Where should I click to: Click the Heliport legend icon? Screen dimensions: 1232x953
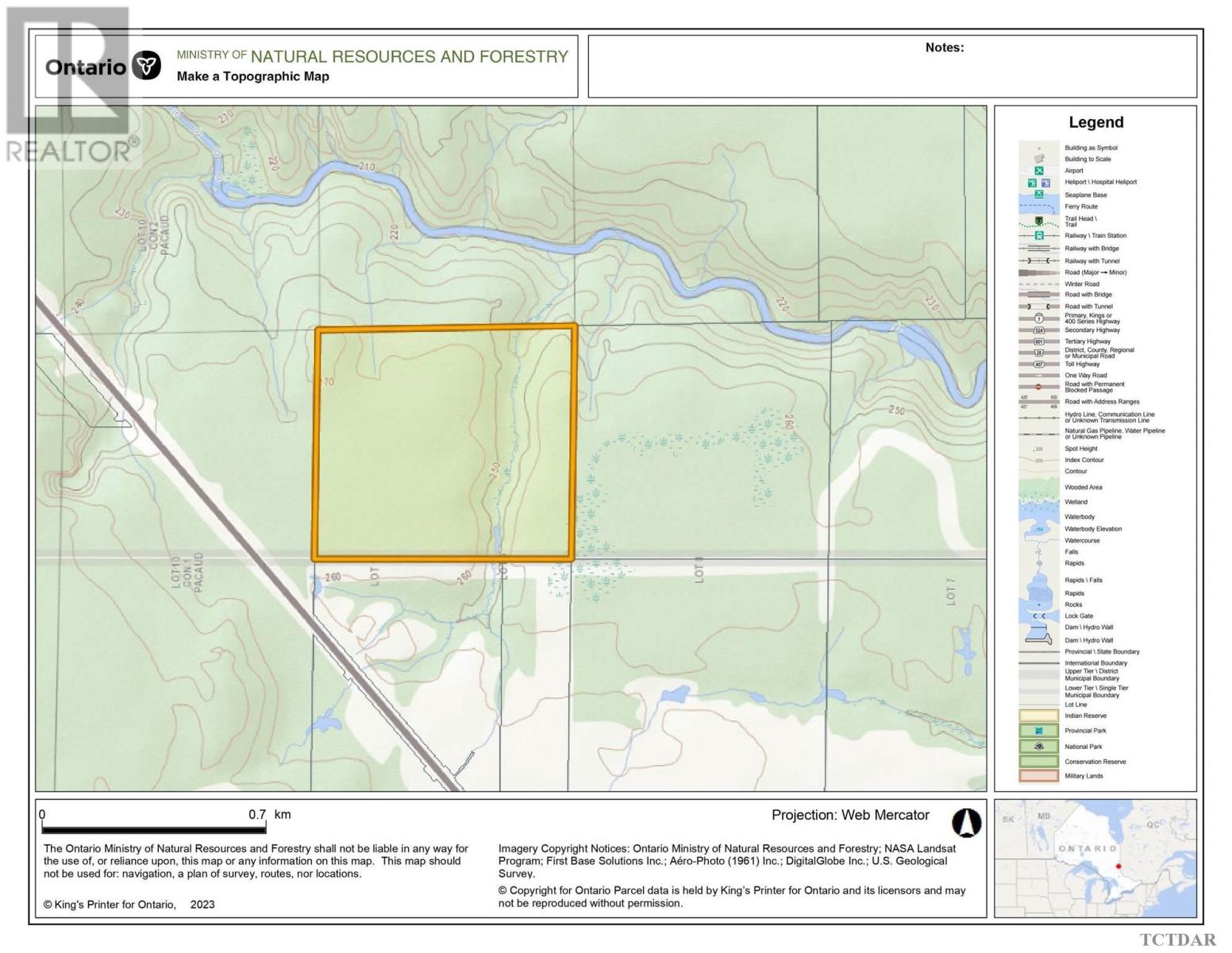[x=1034, y=181]
